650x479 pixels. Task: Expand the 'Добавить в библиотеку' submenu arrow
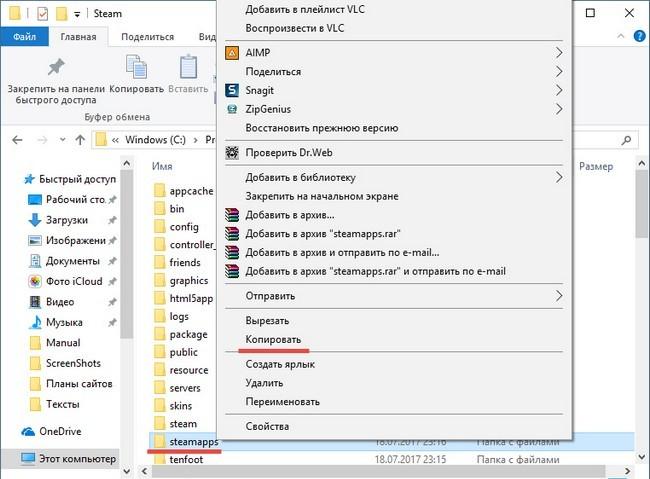pyautogui.click(x=559, y=177)
